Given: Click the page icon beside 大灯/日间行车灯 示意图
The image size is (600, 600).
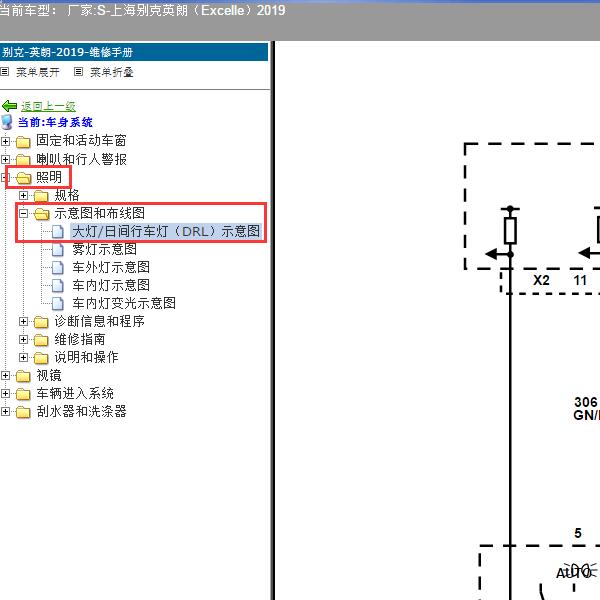Looking at the screenshot, I should pos(58,232).
